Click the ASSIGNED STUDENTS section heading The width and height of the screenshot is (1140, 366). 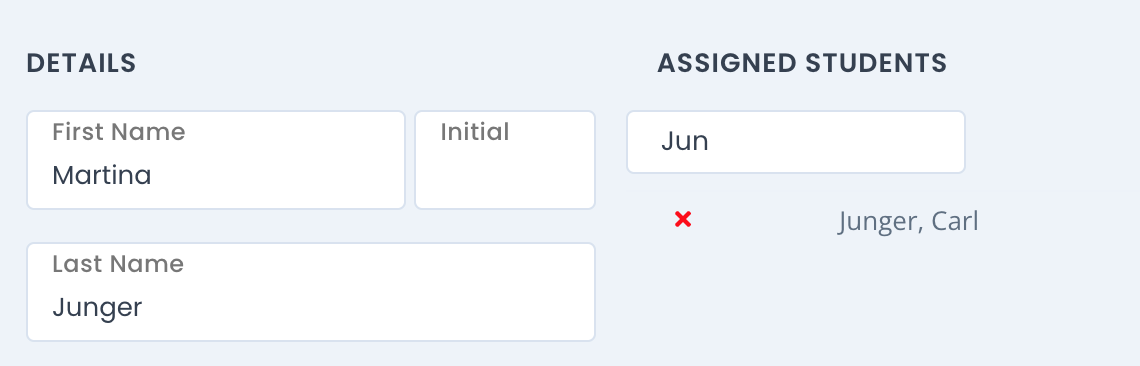(x=802, y=63)
